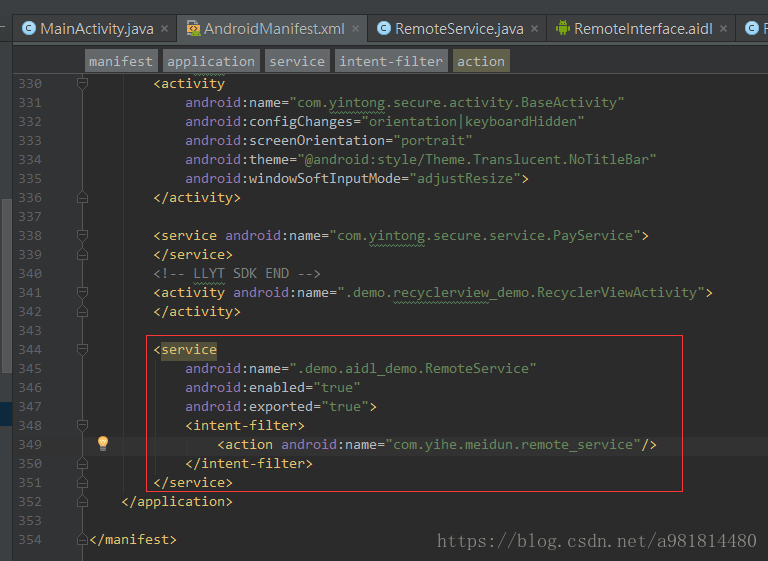Collapse fold marker at line 336
This screenshot has height=561, width=768.
tap(82, 197)
